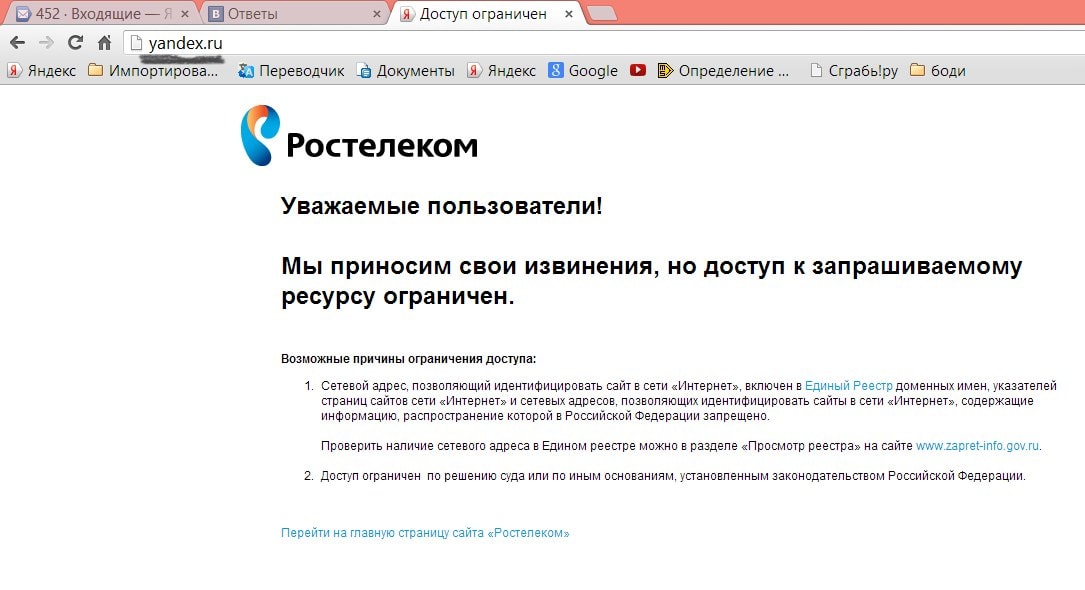Open the 'Сграбь!ру' bookmark

click(854, 71)
